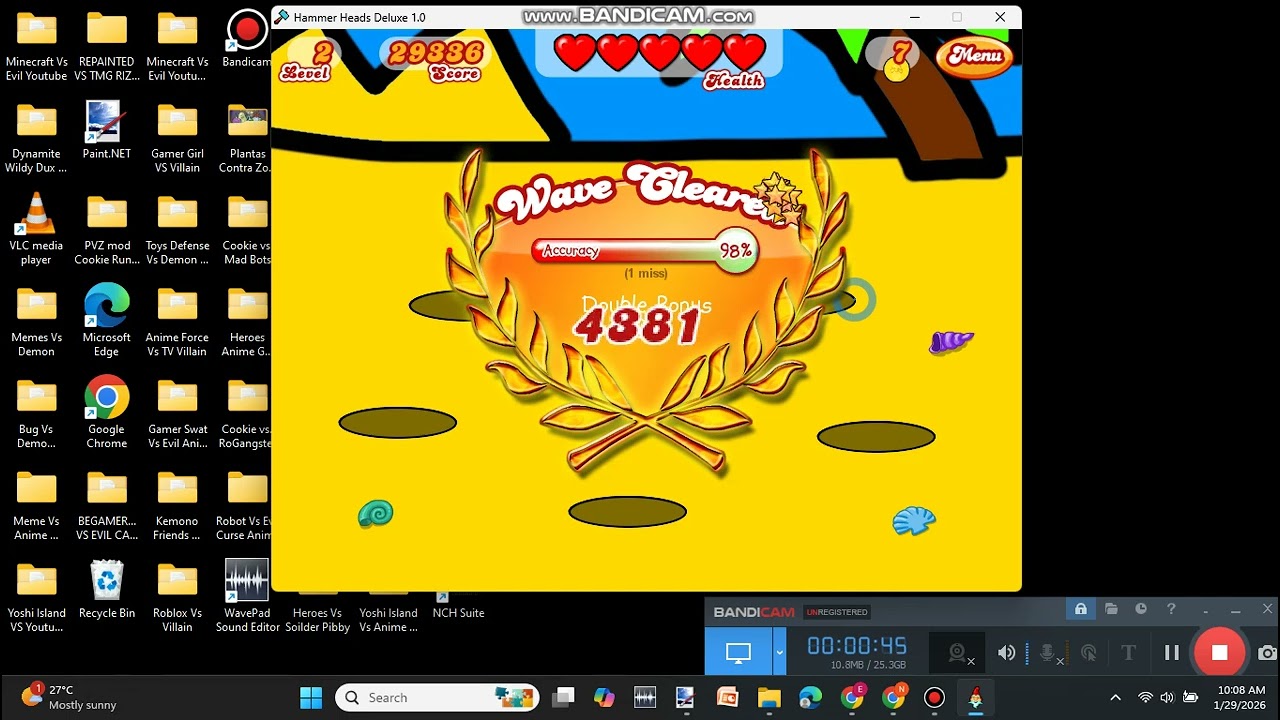Select the Kemono Friends folder

click(177, 505)
